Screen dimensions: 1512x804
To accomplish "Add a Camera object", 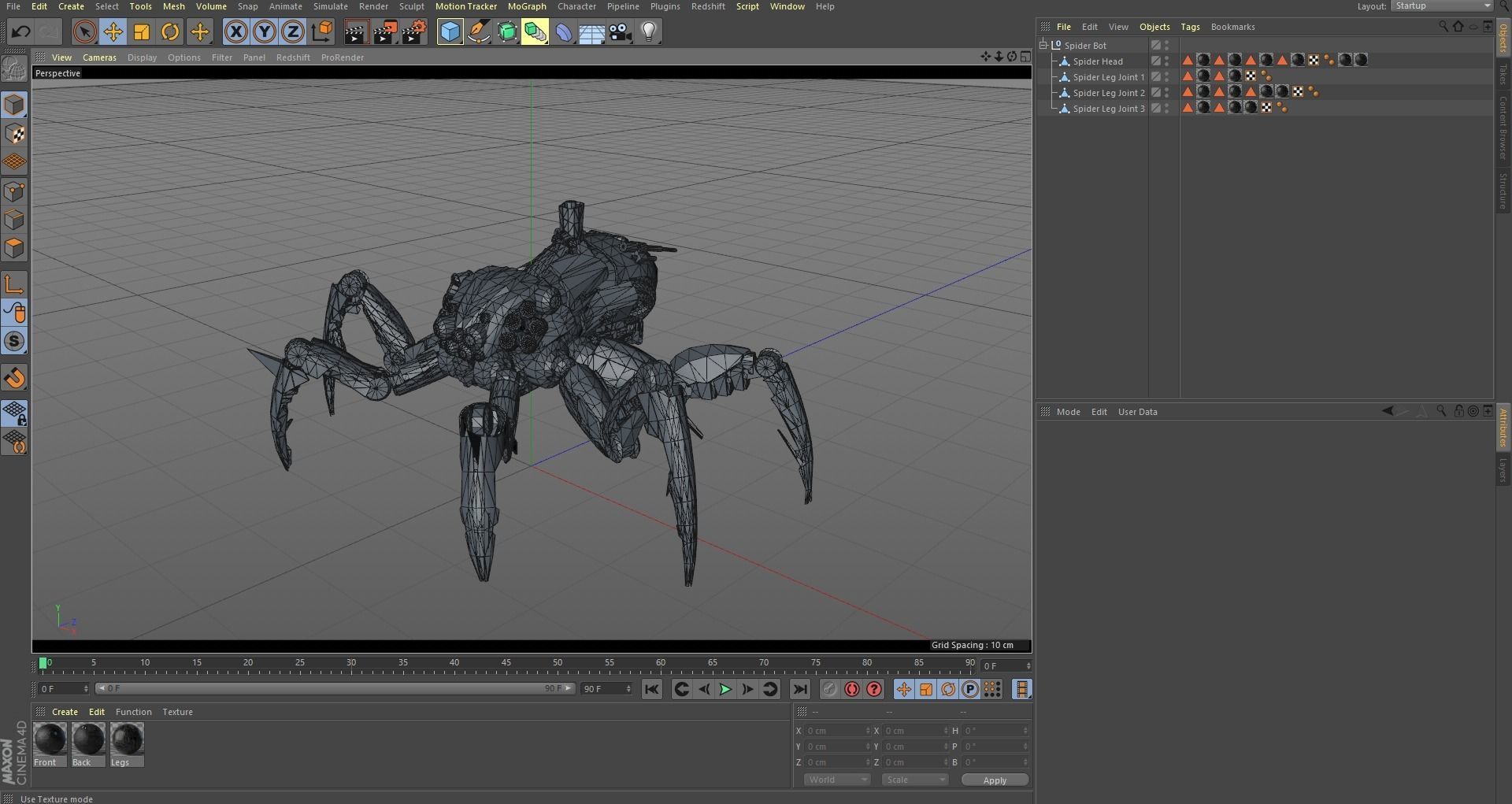I will pyautogui.click(x=620, y=32).
